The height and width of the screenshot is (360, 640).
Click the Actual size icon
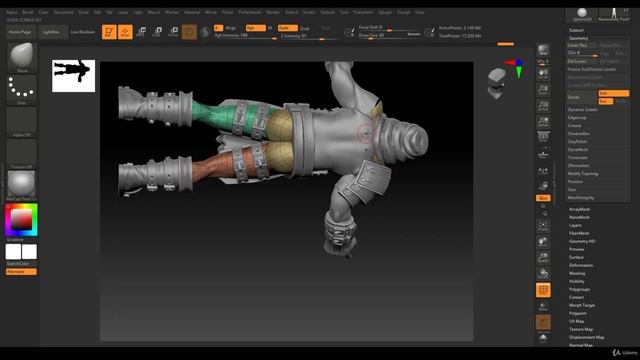543,106
